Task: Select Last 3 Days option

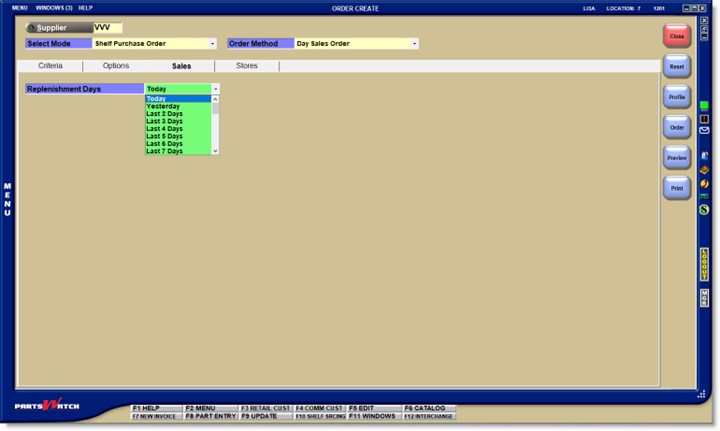Action: click(164, 121)
